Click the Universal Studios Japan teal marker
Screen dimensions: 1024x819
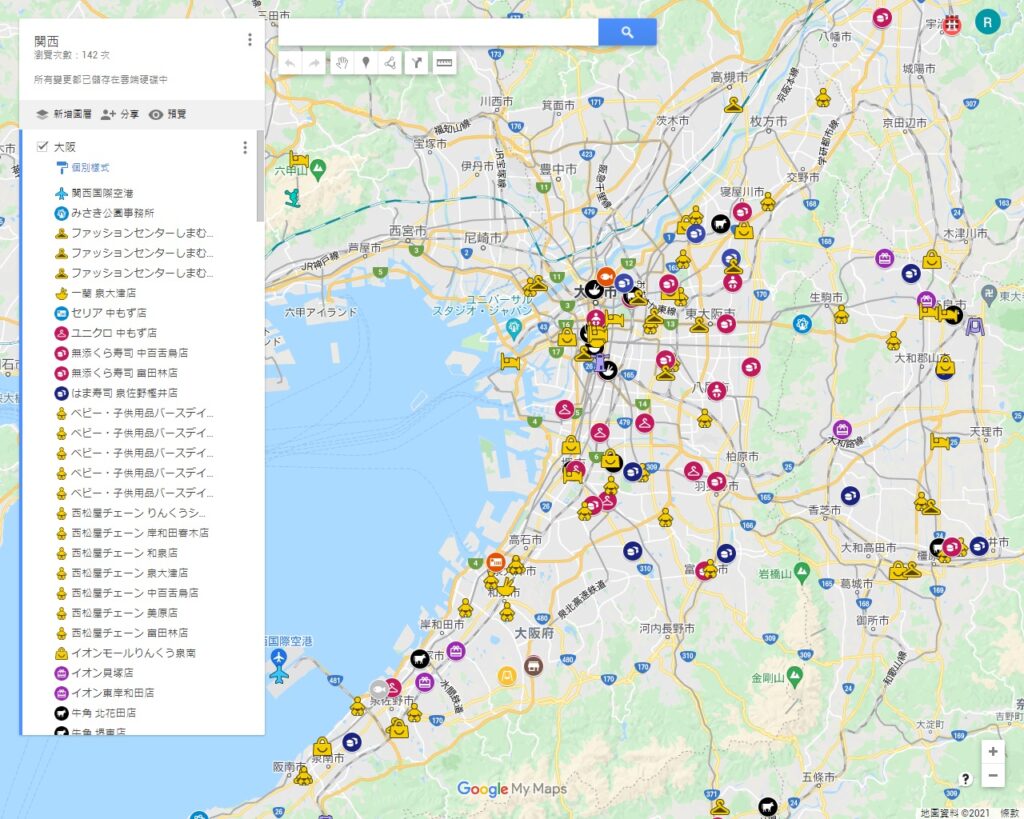coord(513,327)
